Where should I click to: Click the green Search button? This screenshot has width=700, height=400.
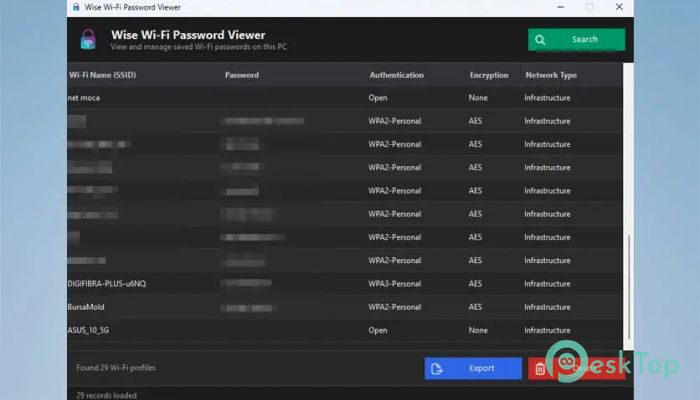pyautogui.click(x=576, y=39)
